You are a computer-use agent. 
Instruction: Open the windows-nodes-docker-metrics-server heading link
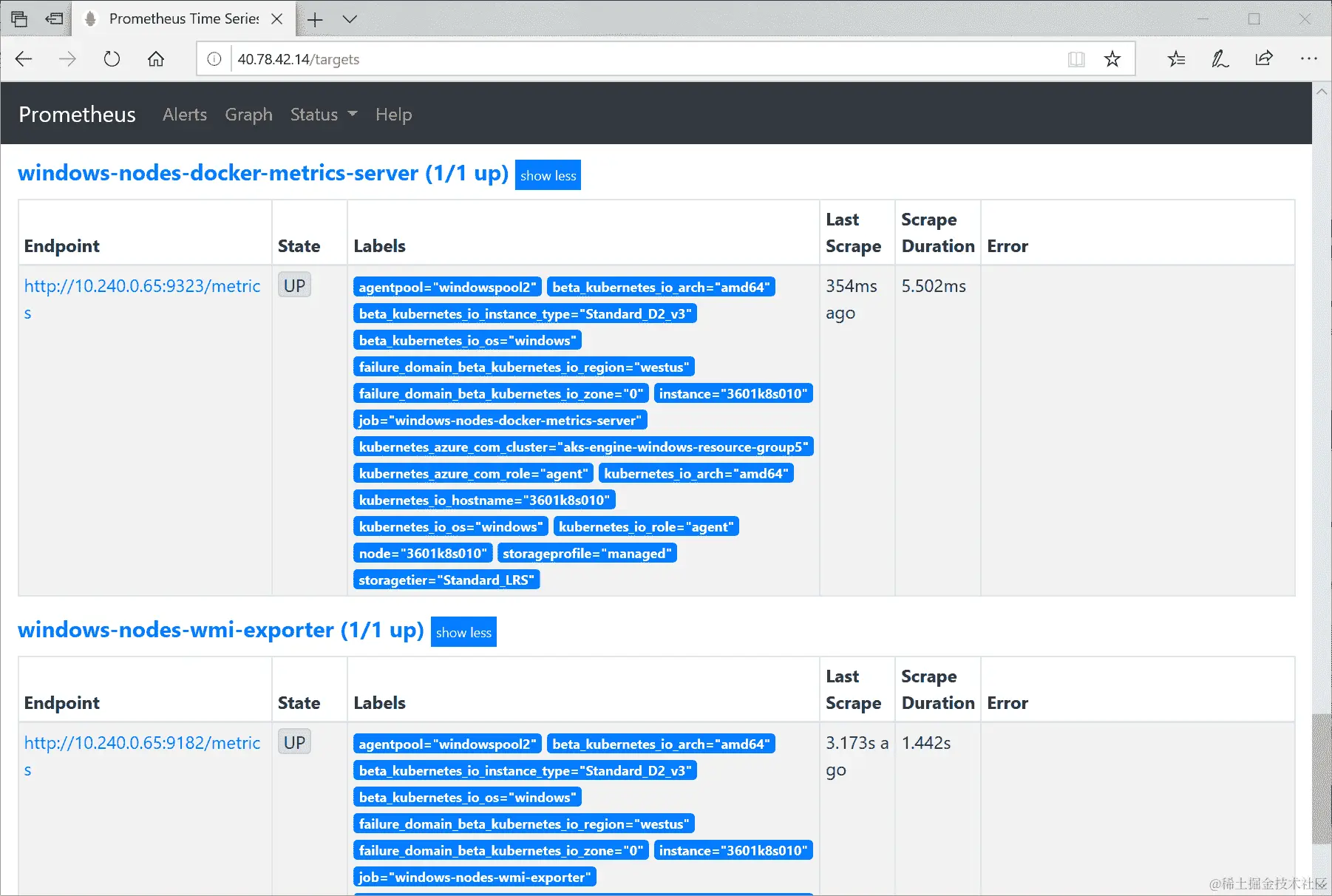point(263,173)
